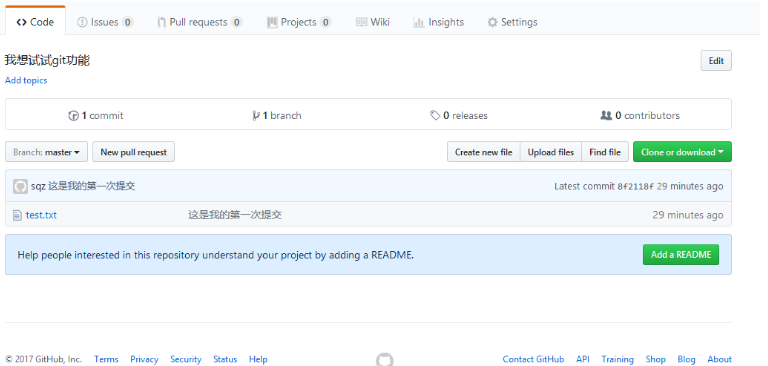Viewport: 768px width, 366px height.
Task: Click the Pull requests count badge
Action: click(x=237, y=22)
